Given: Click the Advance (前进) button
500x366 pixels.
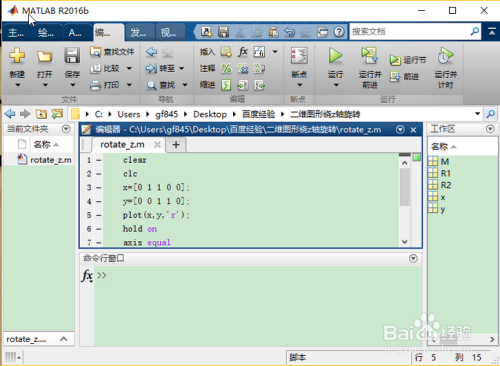Looking at the screenshot, I should [x=404, y=77].
